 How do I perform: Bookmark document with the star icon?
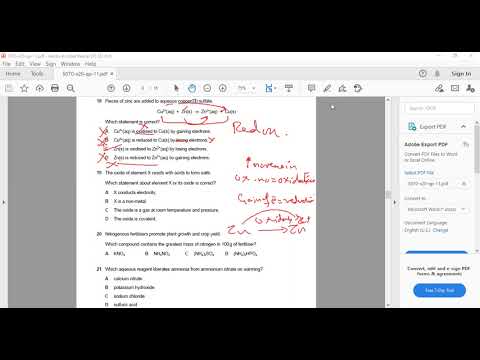click(x=24, y=88)
